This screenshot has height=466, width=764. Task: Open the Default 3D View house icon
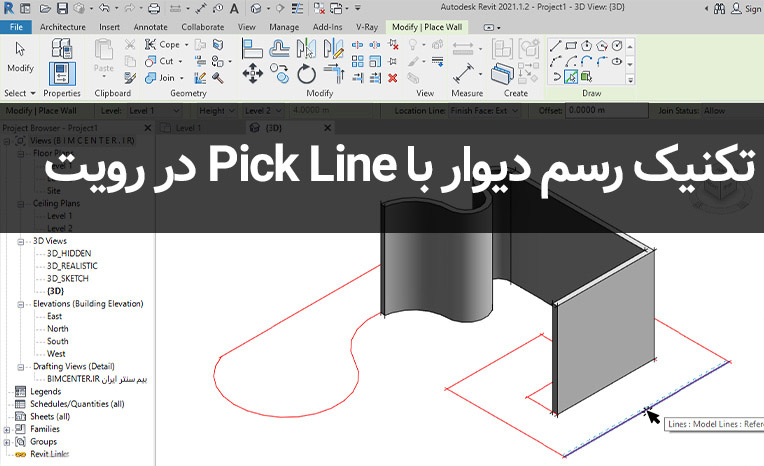pos(256,8)
